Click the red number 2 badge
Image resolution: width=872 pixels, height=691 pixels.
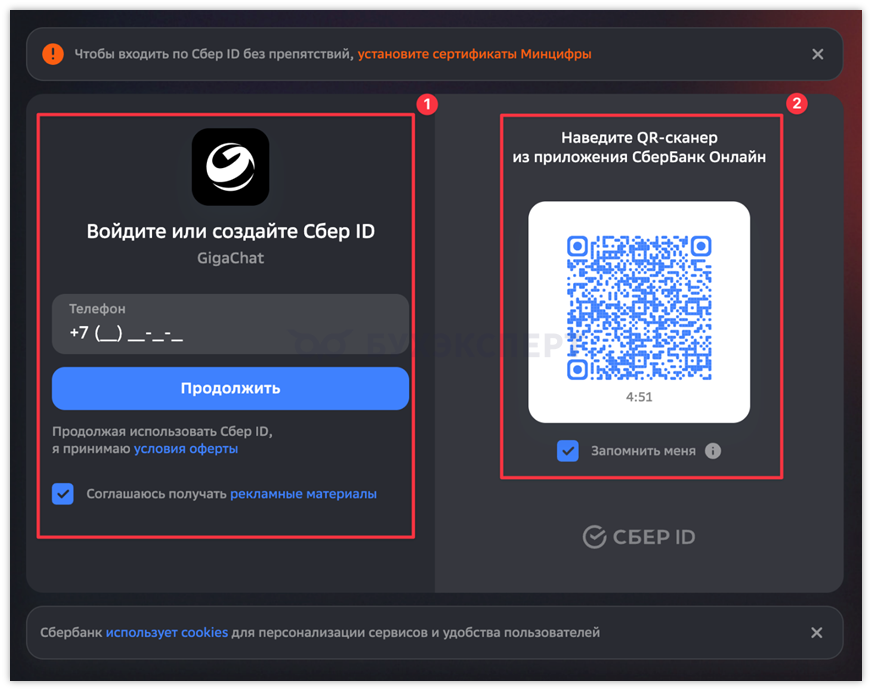coord(796,103)
